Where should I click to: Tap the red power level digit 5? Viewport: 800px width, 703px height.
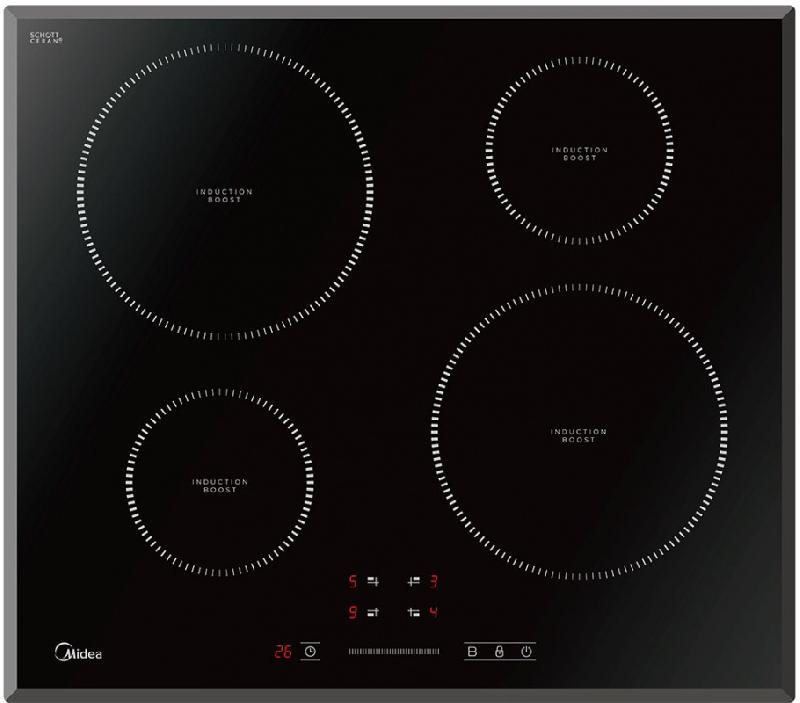click(x=353, y=581)
